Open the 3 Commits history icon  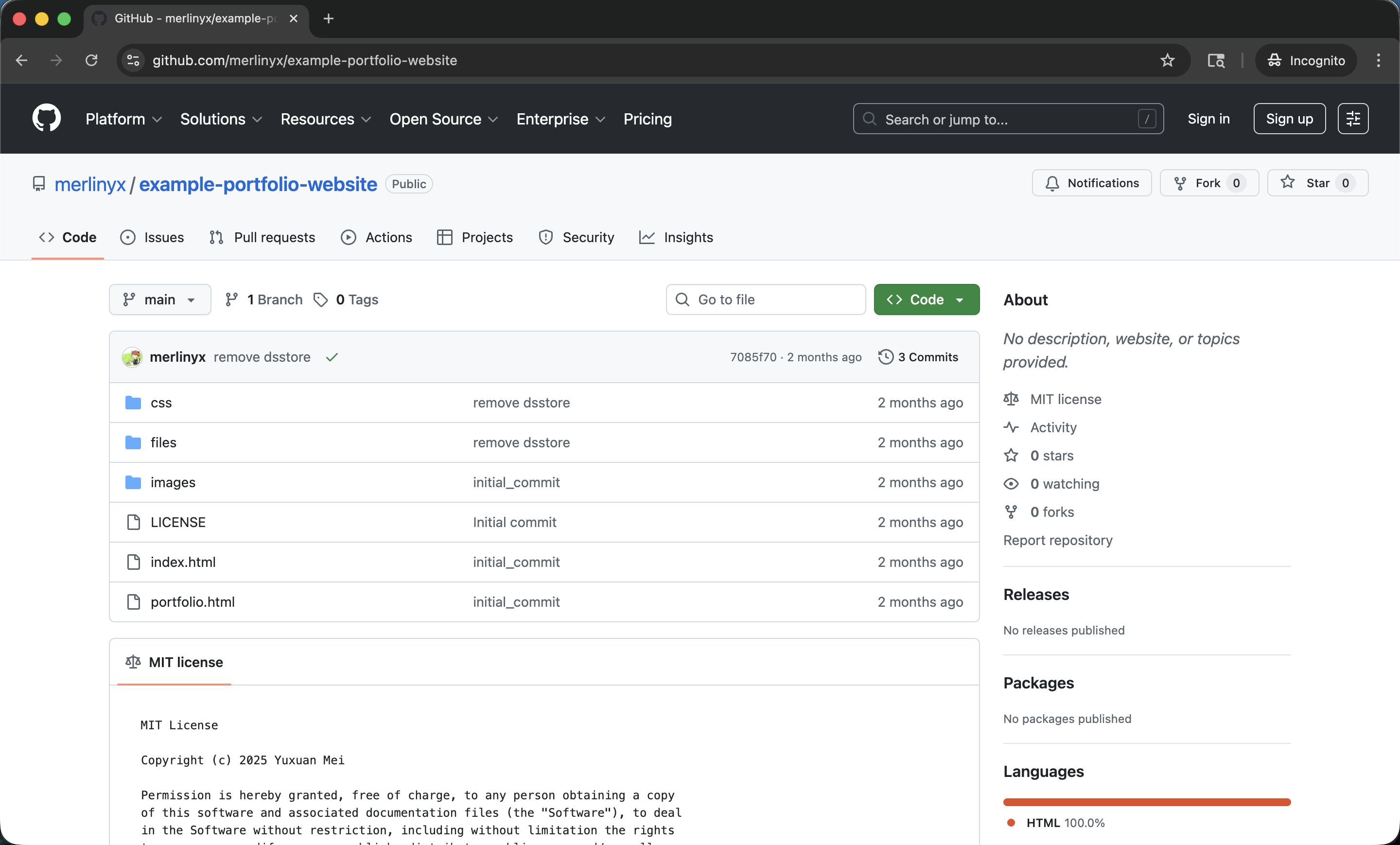[x=885, y=357]
